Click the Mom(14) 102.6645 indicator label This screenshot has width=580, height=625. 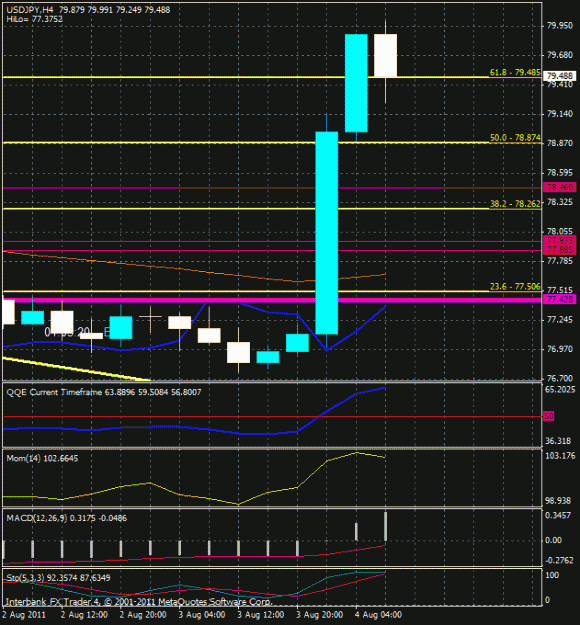click(x=42, y=458)
